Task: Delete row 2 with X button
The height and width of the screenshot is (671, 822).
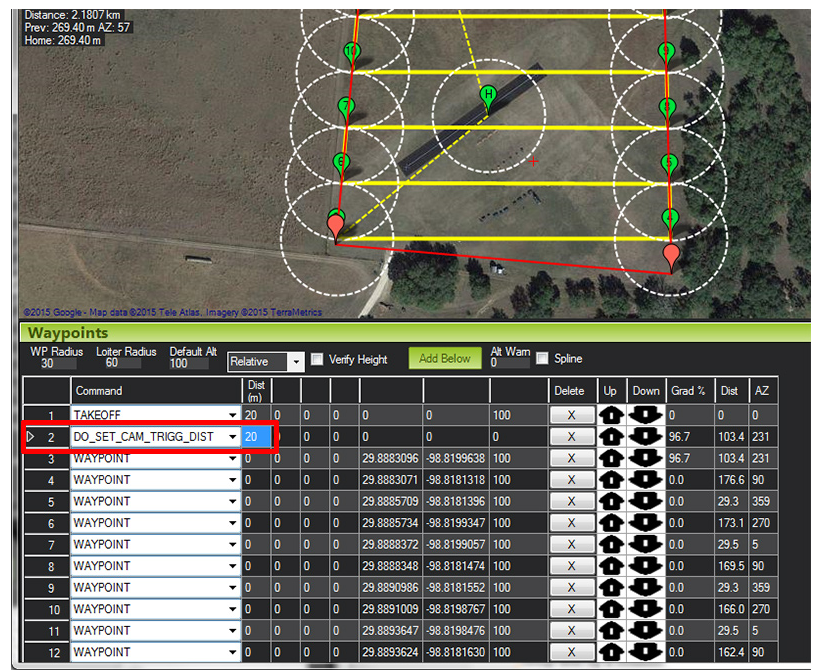Action: (x=571, y=437)
